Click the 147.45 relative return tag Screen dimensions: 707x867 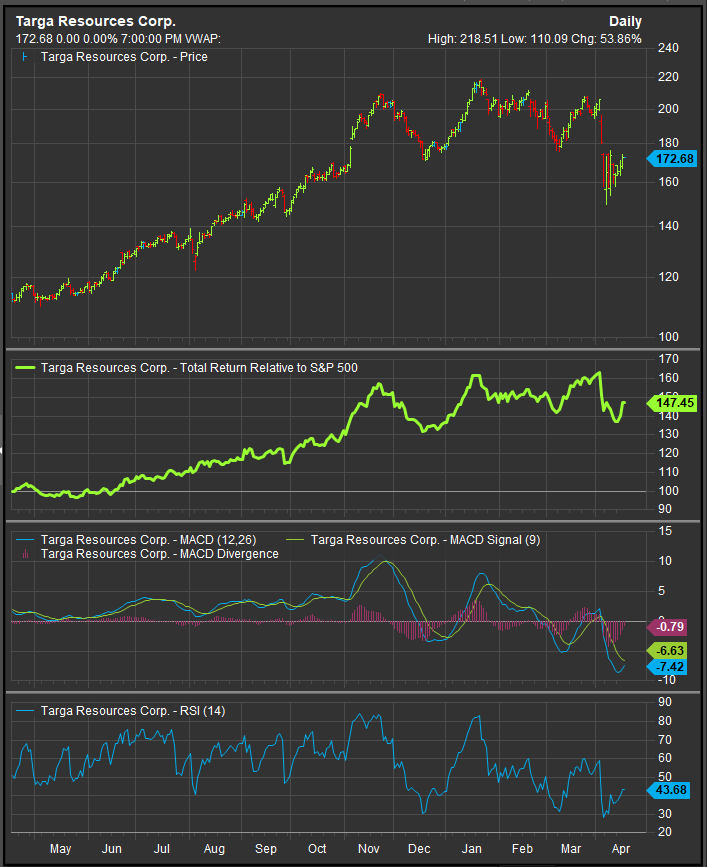click(672, 403)
